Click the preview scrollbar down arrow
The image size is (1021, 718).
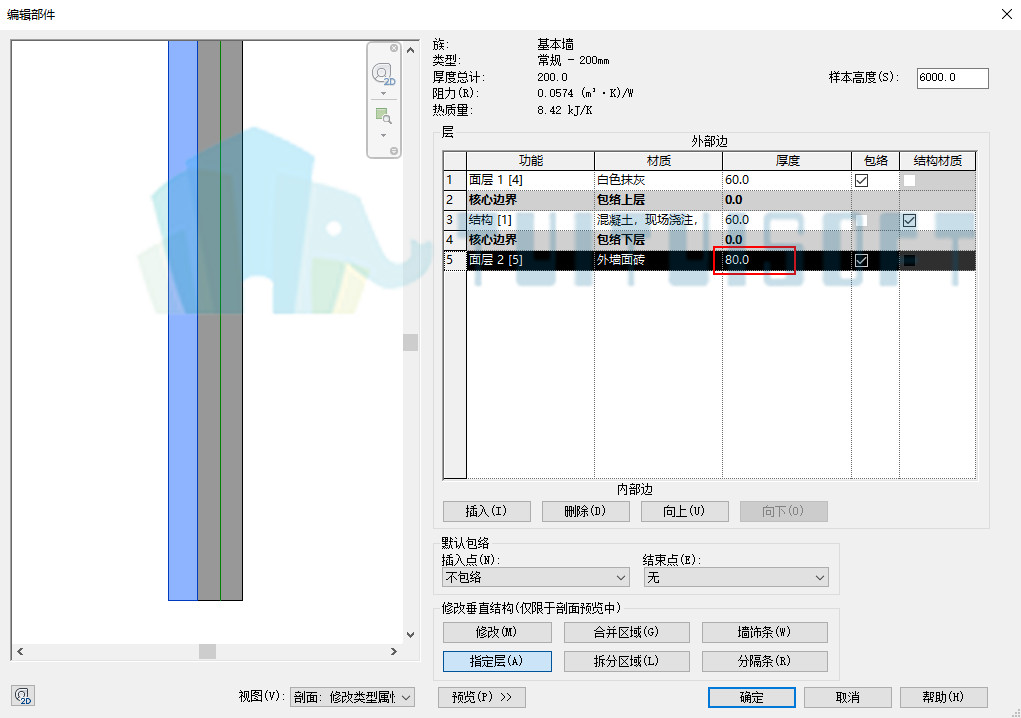pos(410,635)
